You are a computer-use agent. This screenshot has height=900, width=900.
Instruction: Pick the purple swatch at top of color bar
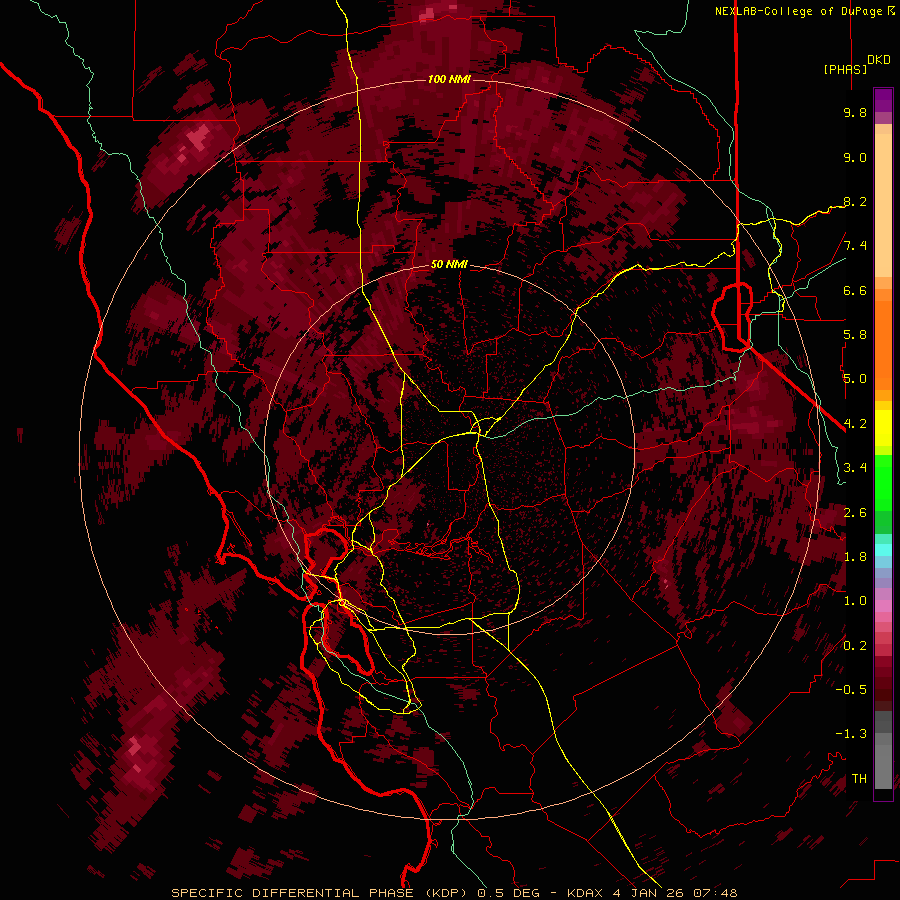coord(883,100)
